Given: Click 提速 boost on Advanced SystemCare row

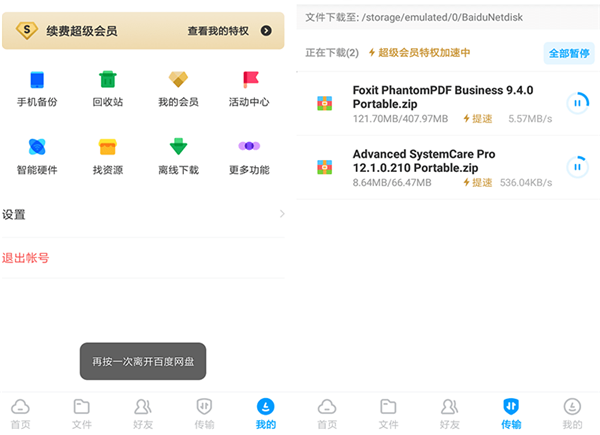Looking at the screenshot, I should pyautogui.click(x=478, y=182).
